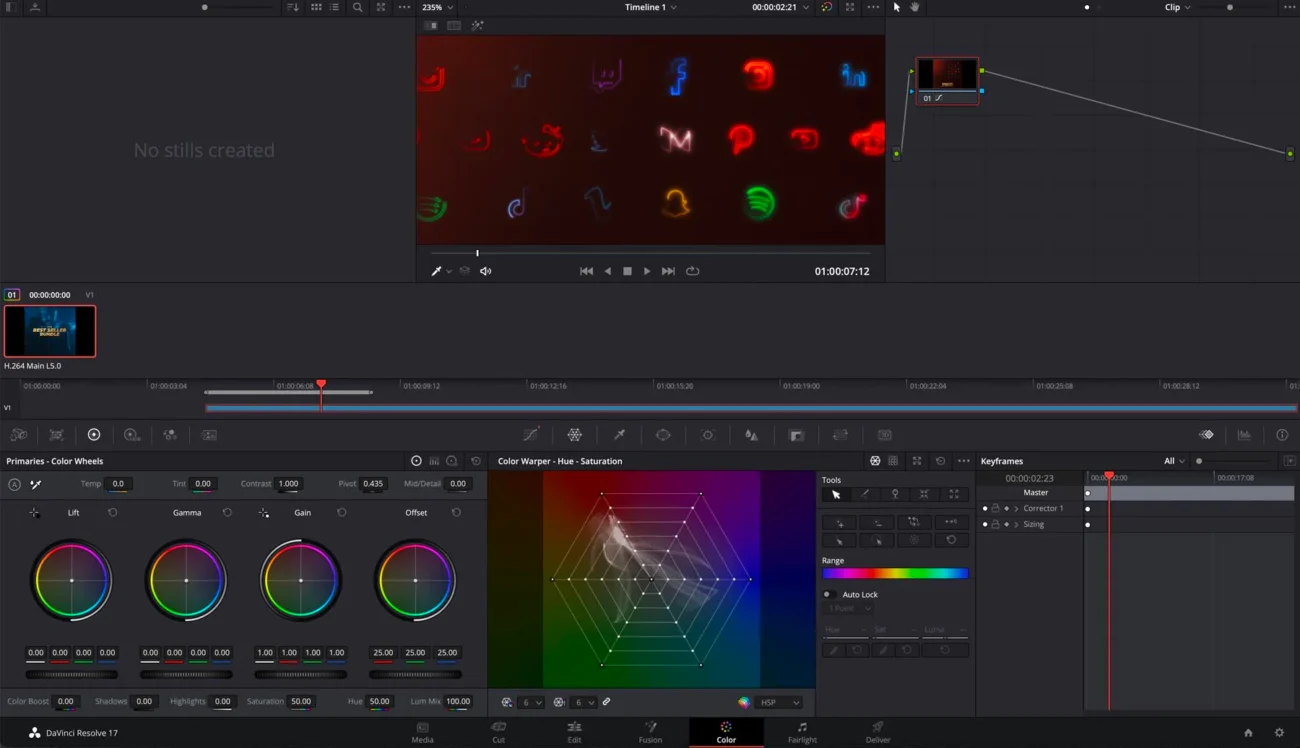Viewport: 1300px width, 748px height.
Task: Toggle the link hue and saturation resolution icon
Action: point(606,702)
